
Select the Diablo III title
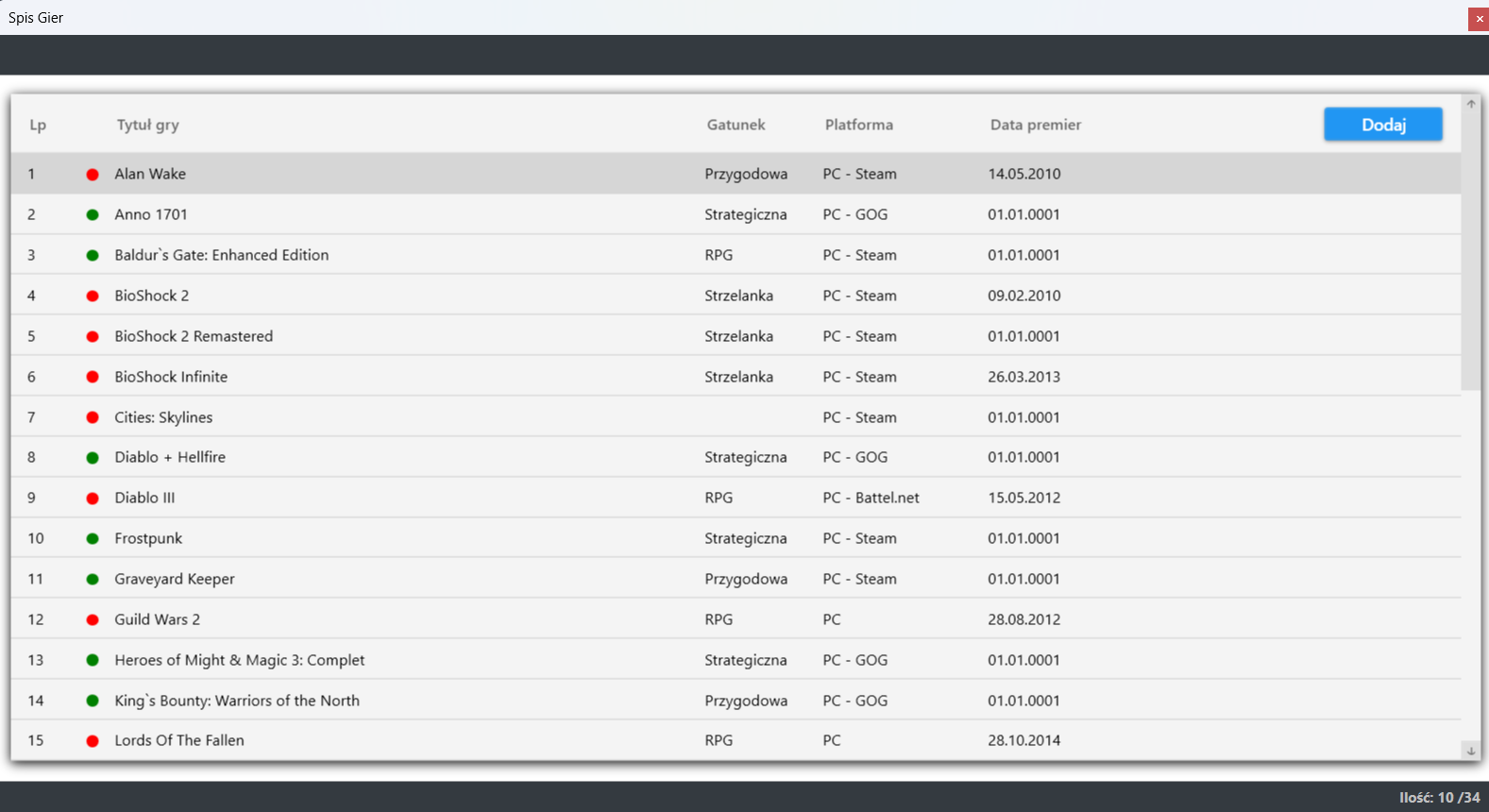click(x=144, y=498)
